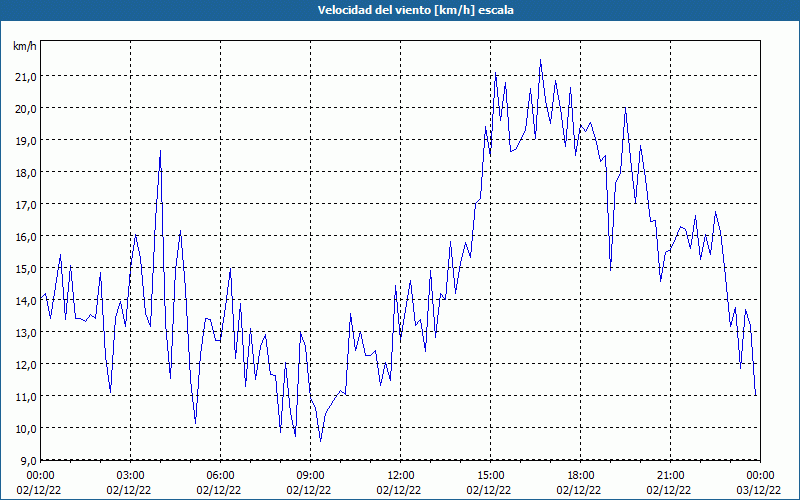Click the chart title 'Velocidad del viento [km/h] escala'

click(x=415, y=10)
